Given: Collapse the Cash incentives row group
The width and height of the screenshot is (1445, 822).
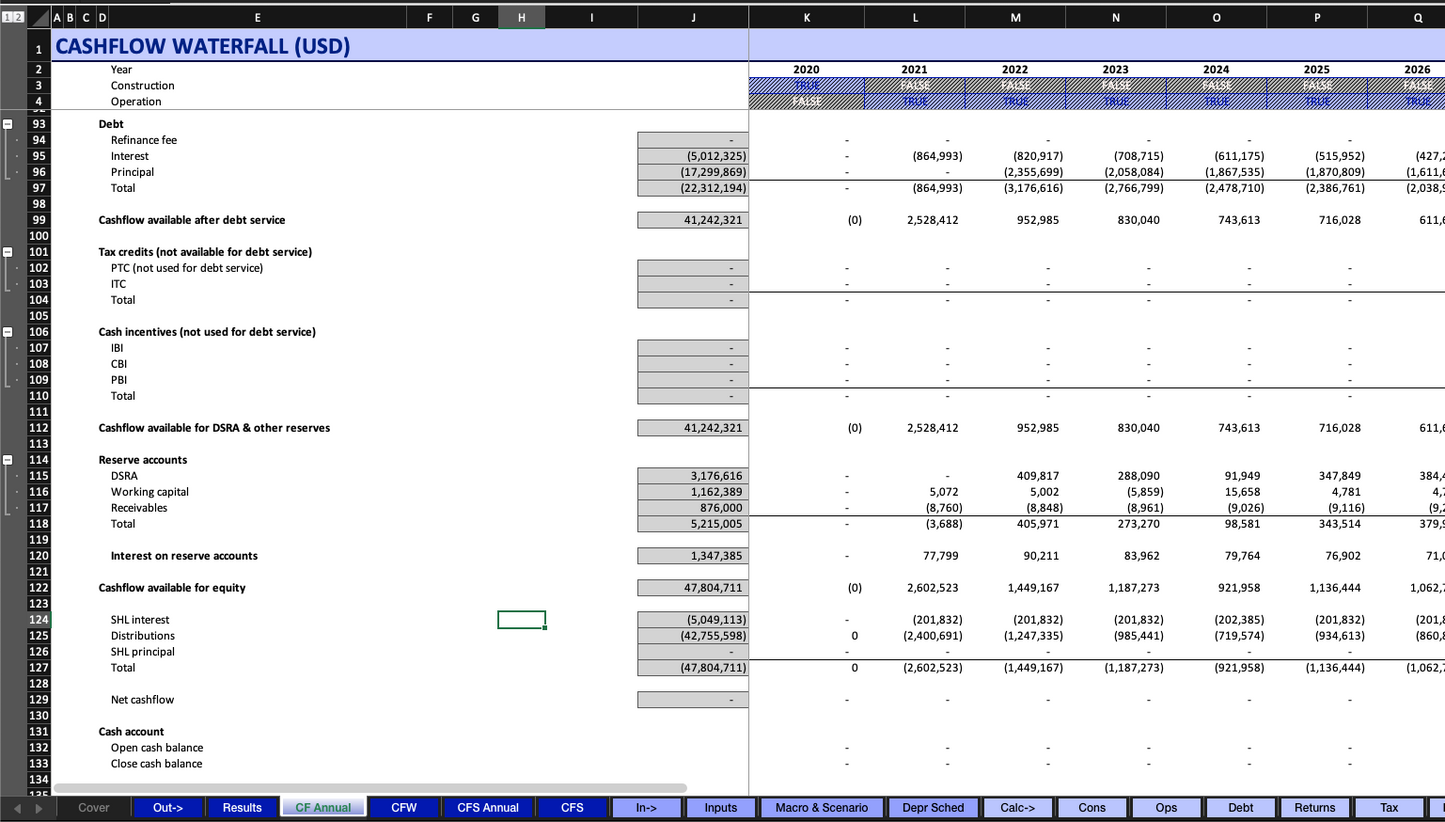Looking at the screenshot, I should tap(8, 332).
